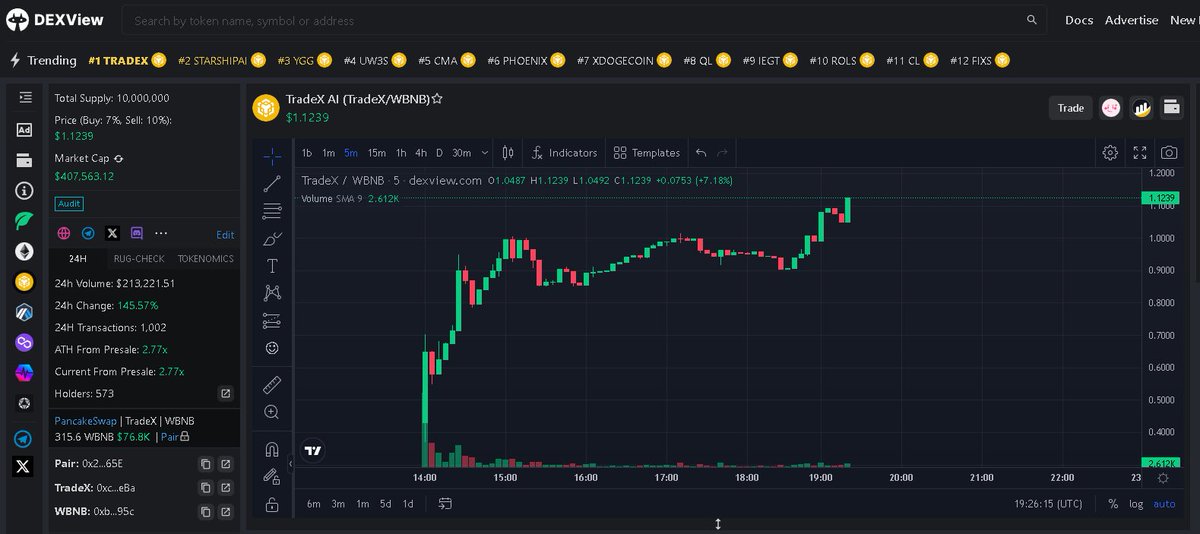
Task: Open chart settings gear
Action: (1110, 153)
